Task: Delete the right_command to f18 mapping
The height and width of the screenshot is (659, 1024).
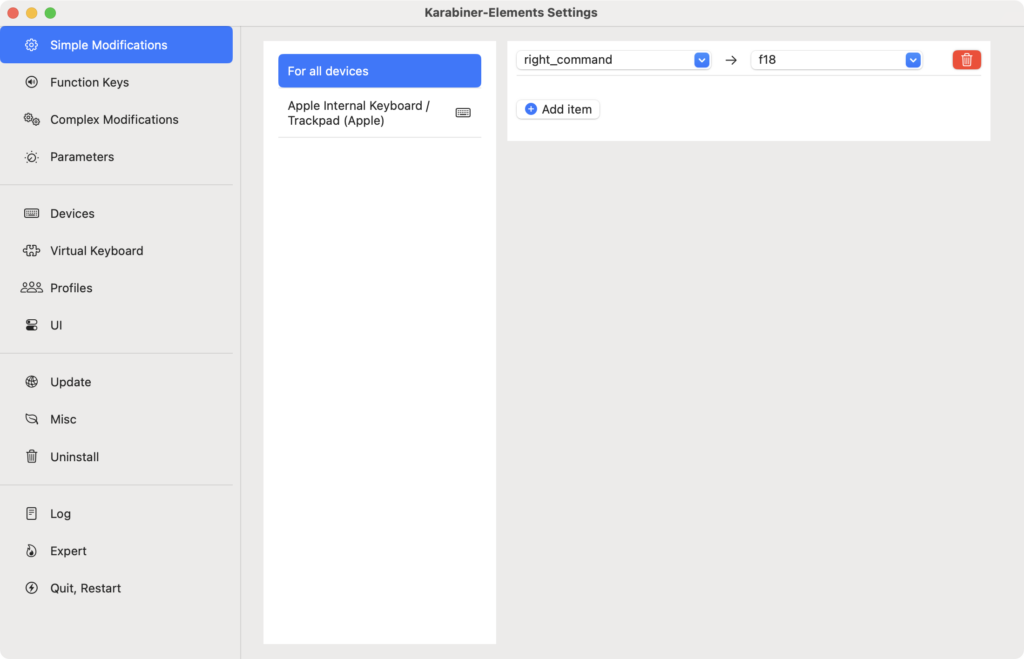Action: point(967,59)
